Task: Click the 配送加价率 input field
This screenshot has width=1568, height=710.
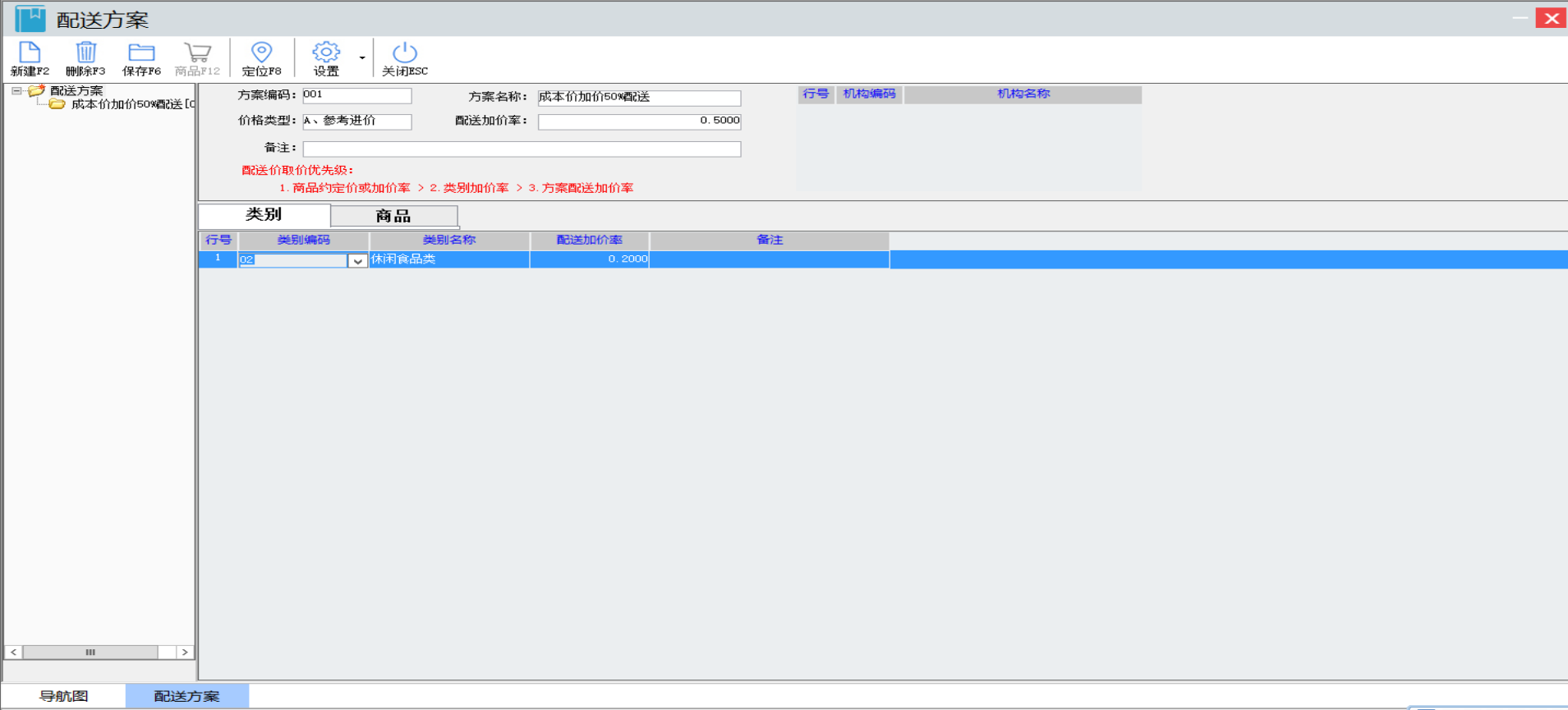Action: [x=639, y=121]
